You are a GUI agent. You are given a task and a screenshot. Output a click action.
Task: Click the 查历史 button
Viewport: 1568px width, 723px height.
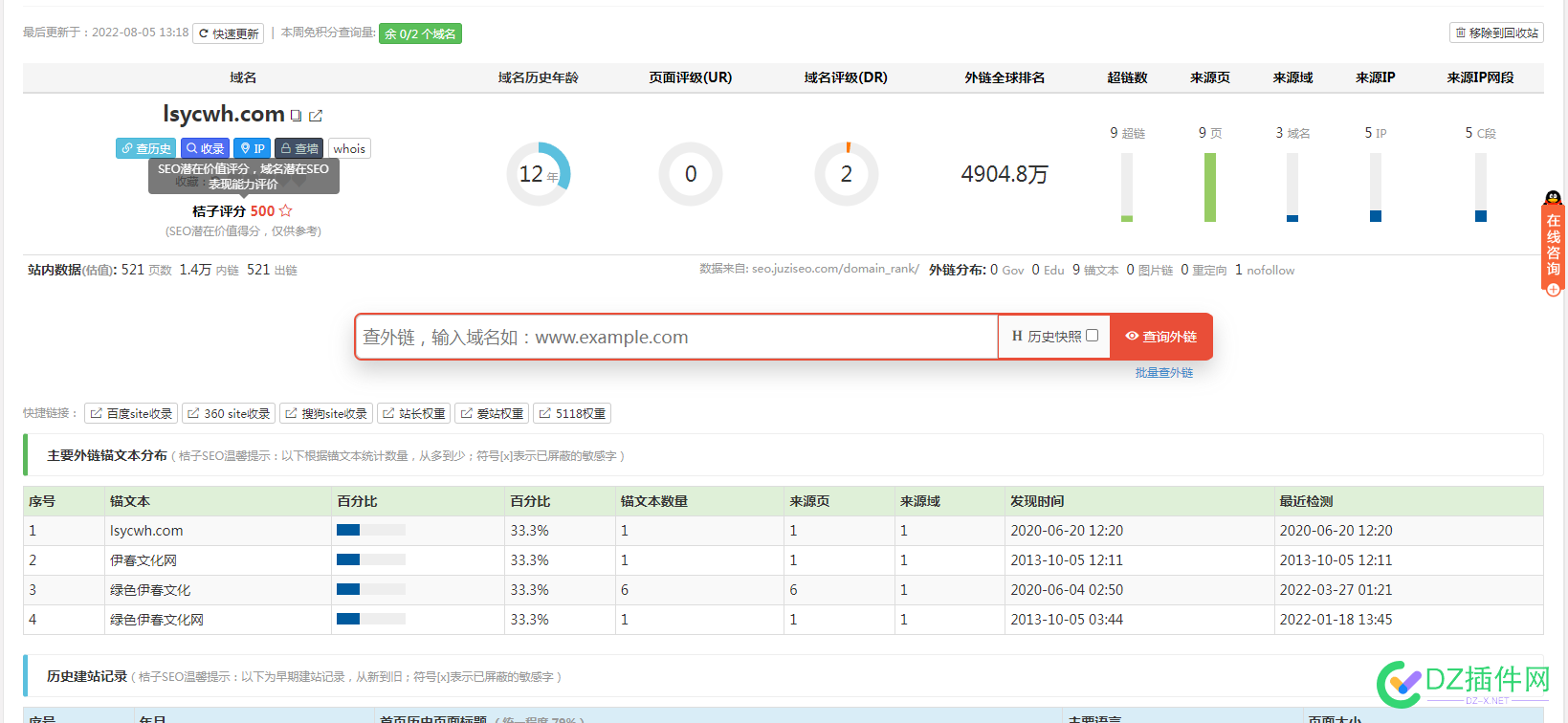[x=146, y=148]
